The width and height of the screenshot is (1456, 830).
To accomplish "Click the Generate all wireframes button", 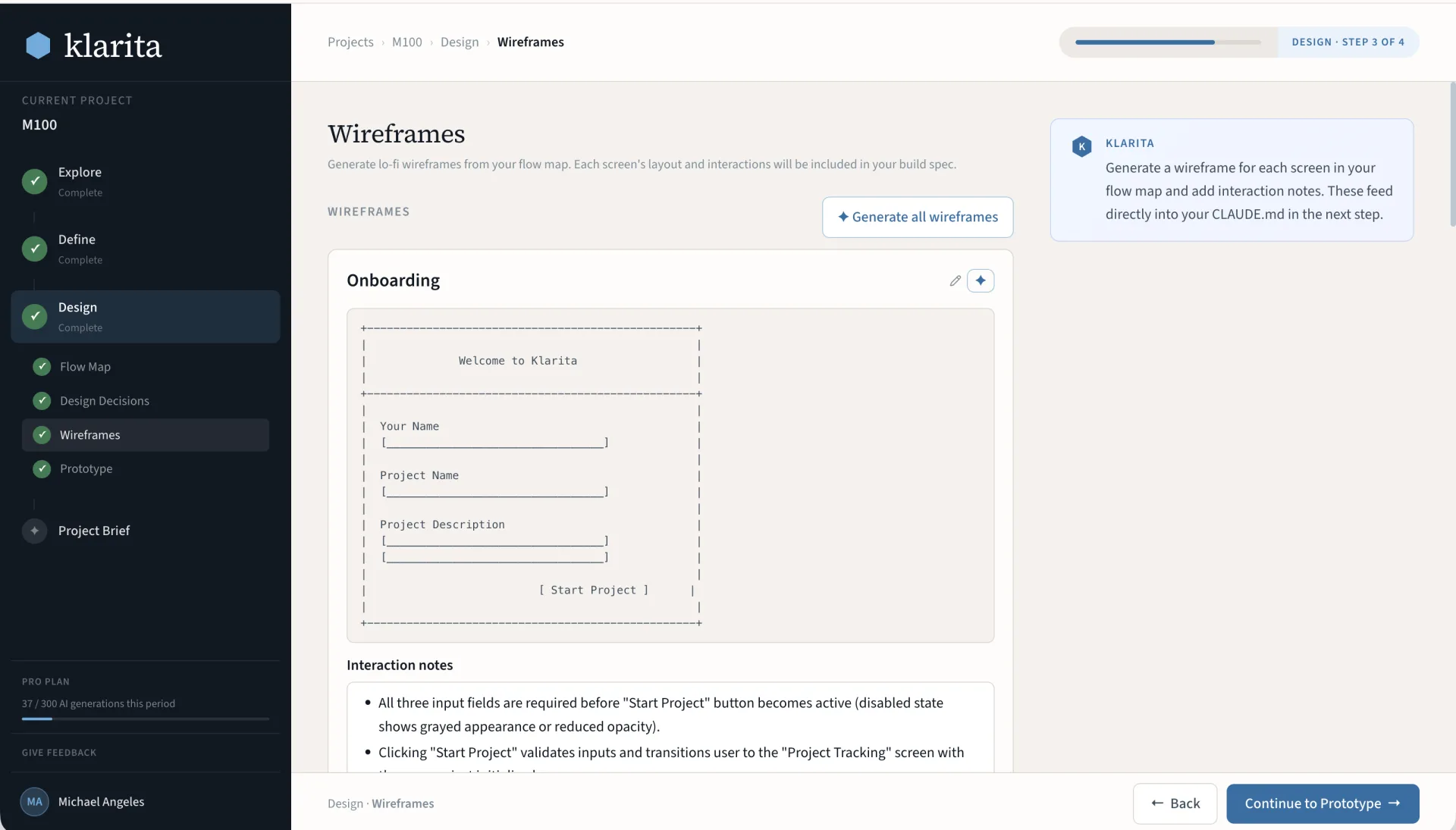I will pyautogui.click(x=918, y=218).
